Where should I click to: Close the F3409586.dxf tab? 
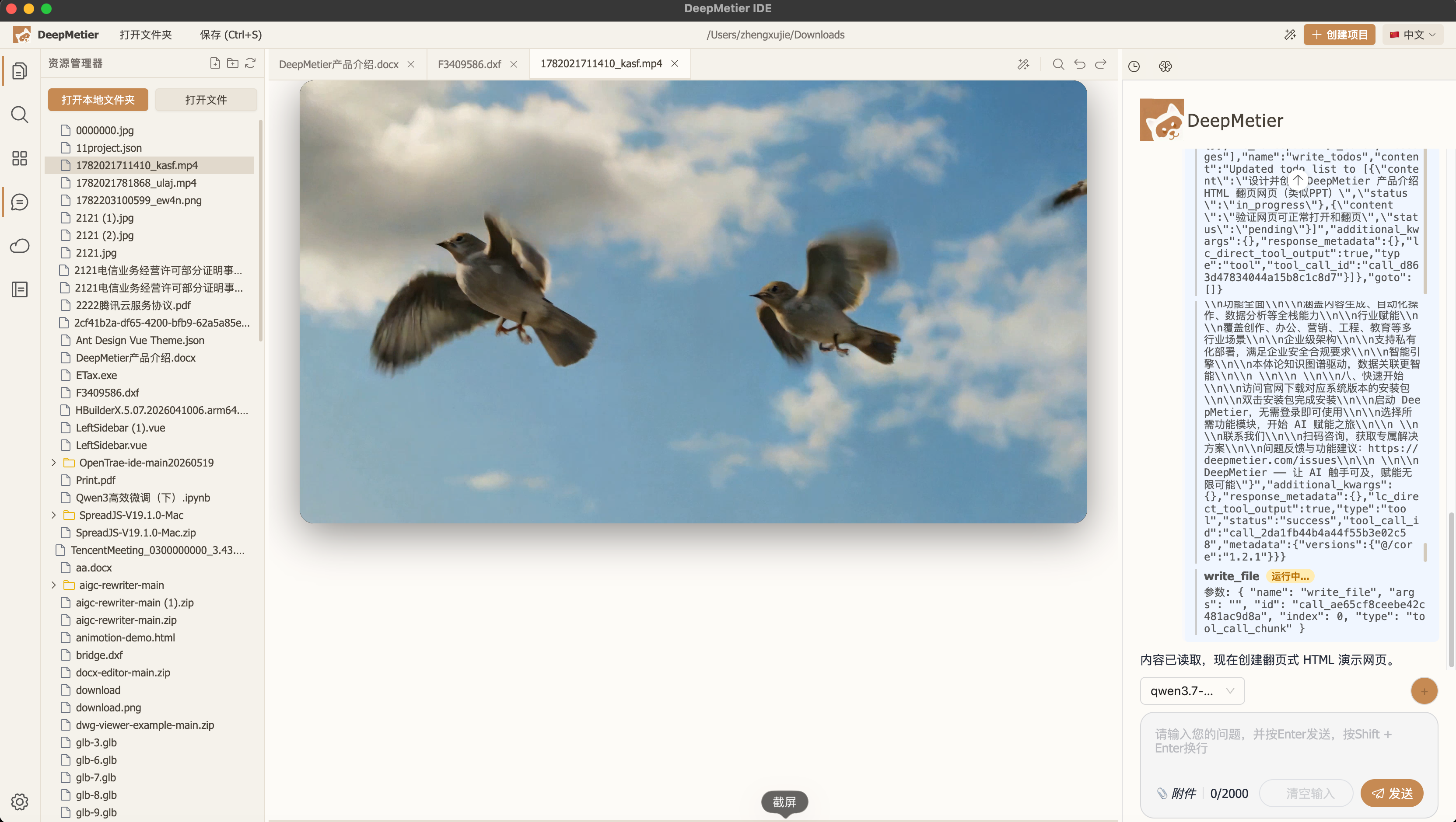(x=514, y=64)
